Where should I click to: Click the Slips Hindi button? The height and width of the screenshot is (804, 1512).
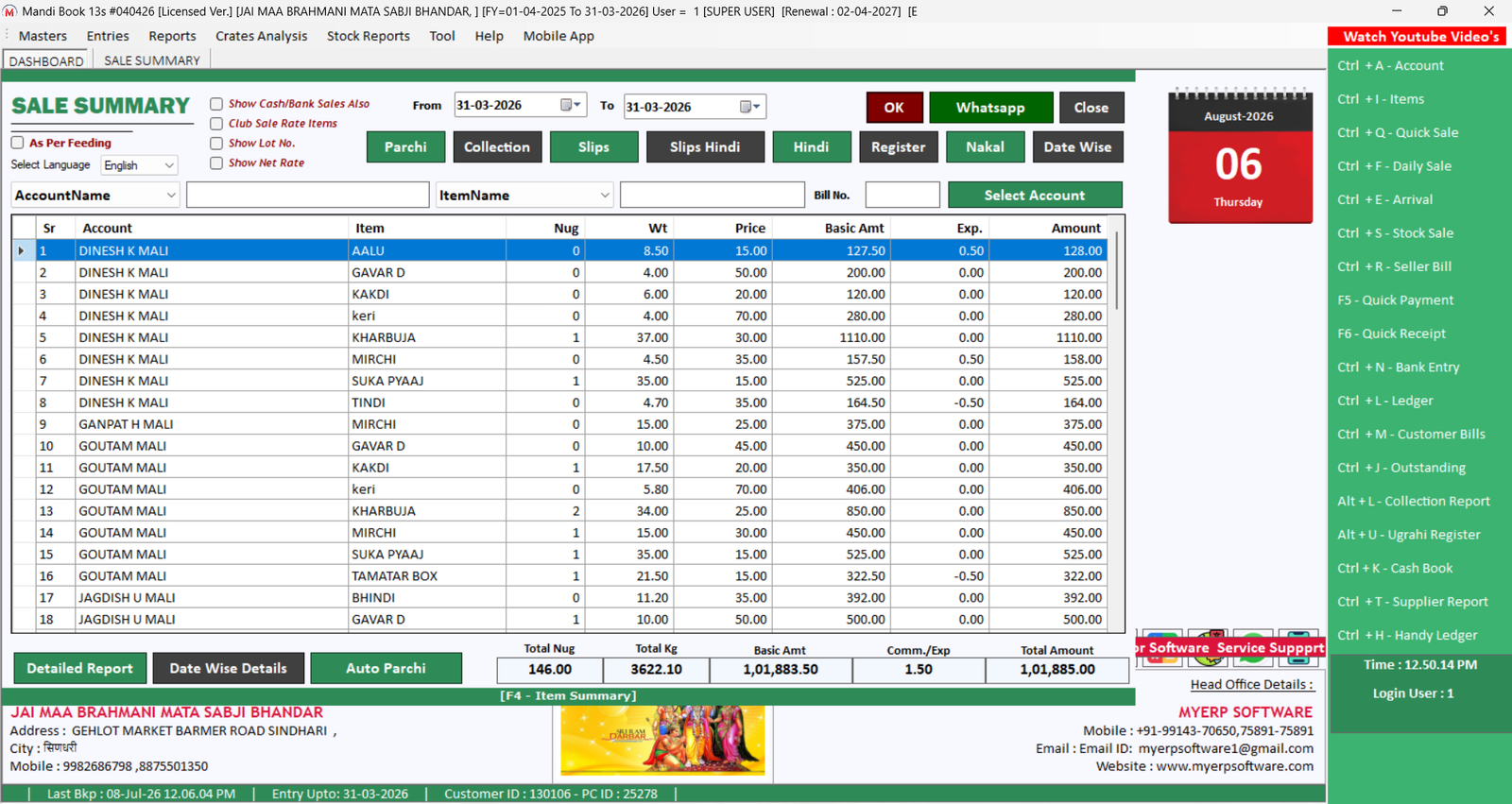[705, 146]
